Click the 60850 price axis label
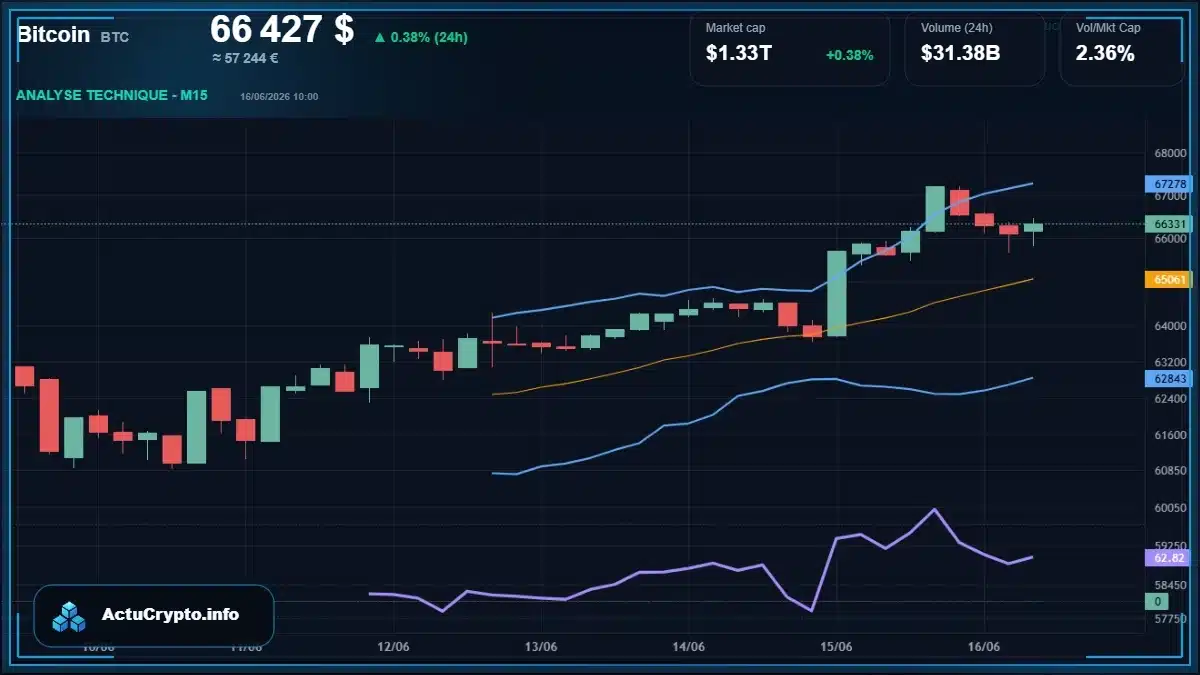This screenshot has height=675, width=1200. pos(1169,470)
